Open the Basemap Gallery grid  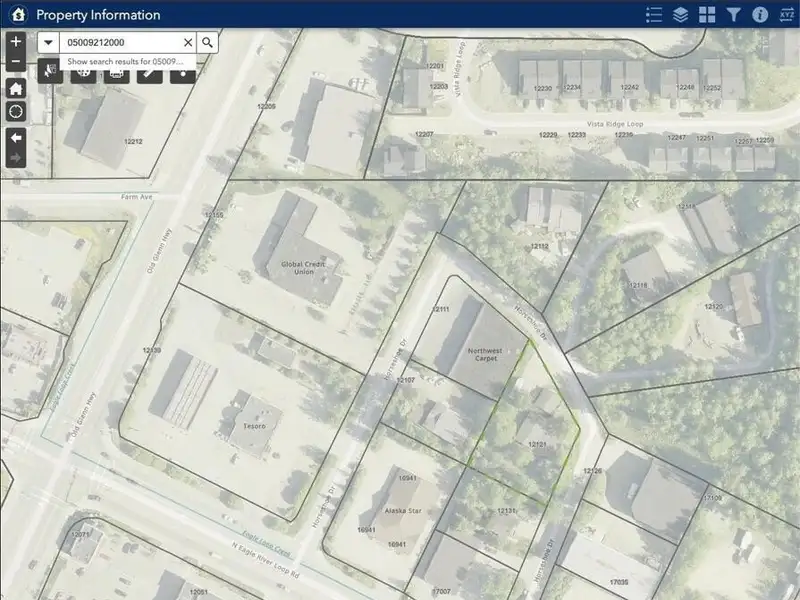click(x=707, y=15)
